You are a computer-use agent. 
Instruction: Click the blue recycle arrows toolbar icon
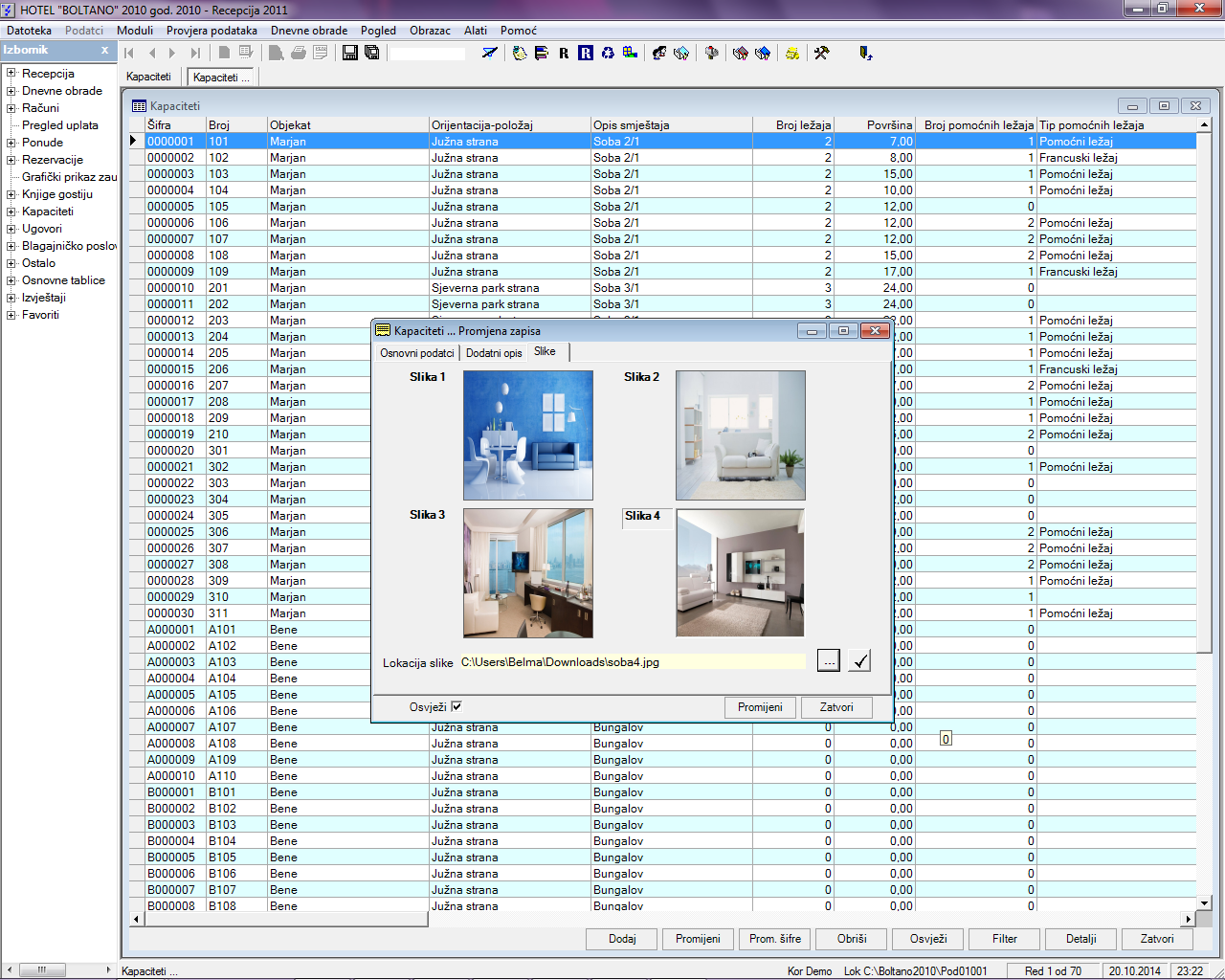pyautogui.click(x=608, y=53)
